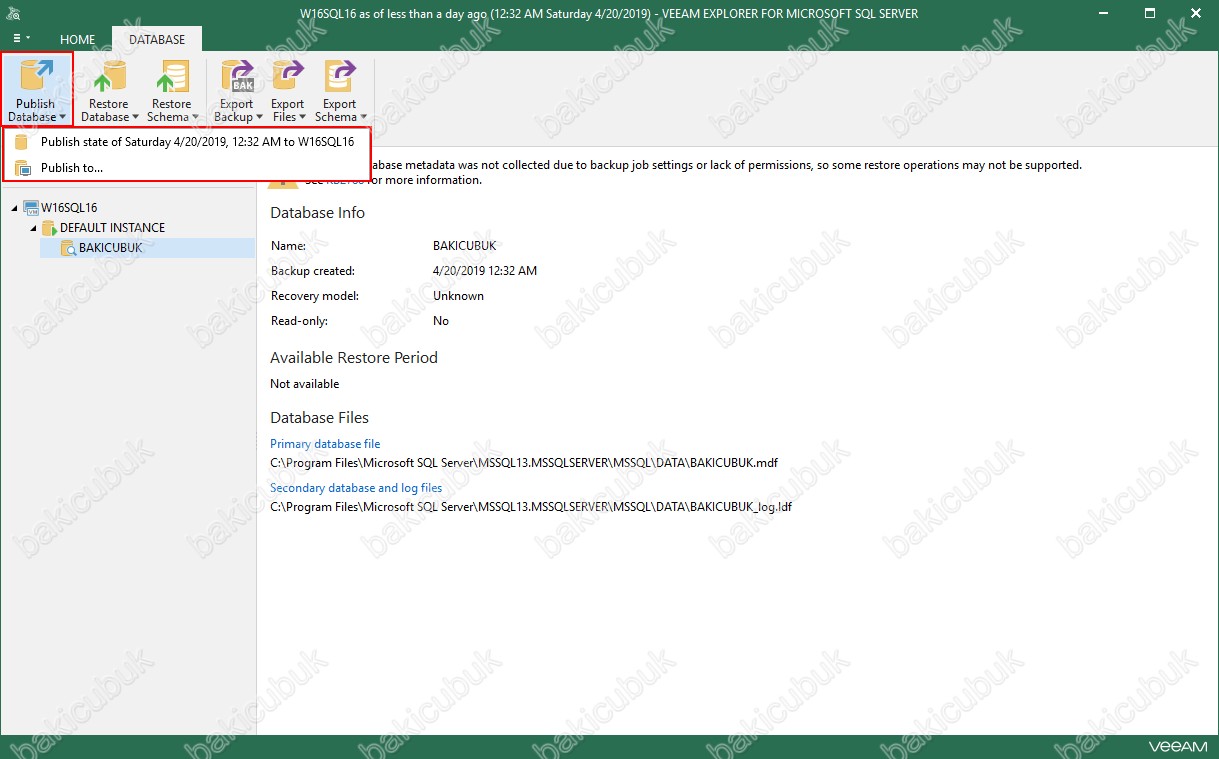The width and height of the screenshot is (1219, 759).
Task: Click the Export Files ribbon icon
Action: (288, 76)
